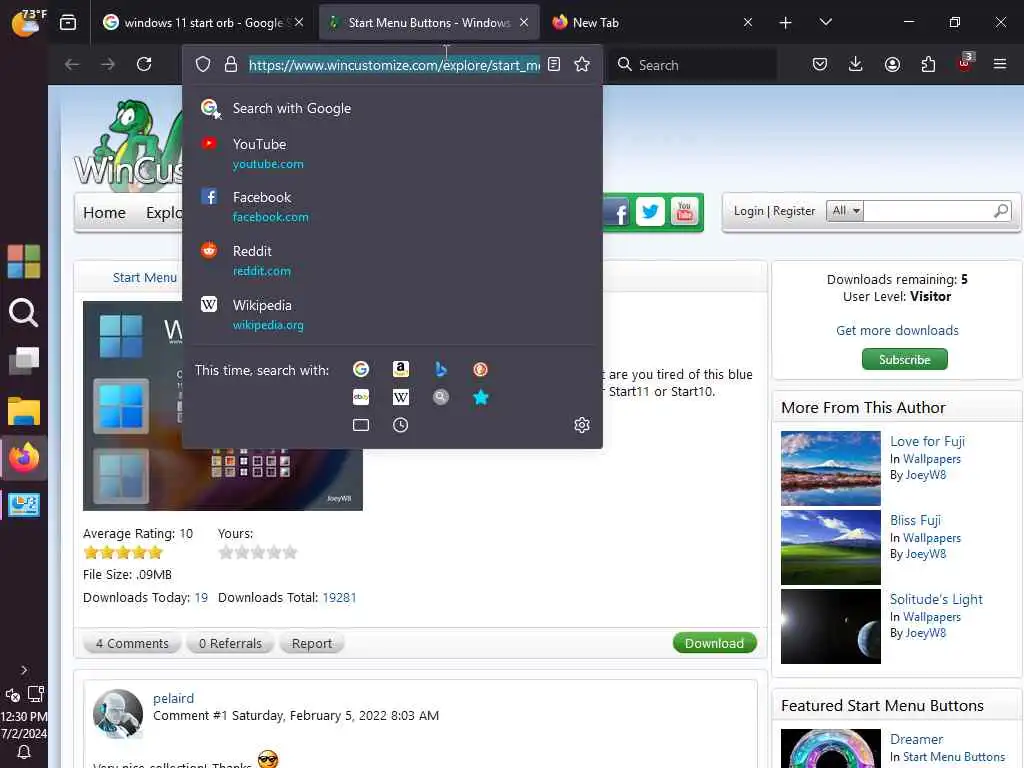
Task: Open the 4 Comments button
Action: click(132, 643)
